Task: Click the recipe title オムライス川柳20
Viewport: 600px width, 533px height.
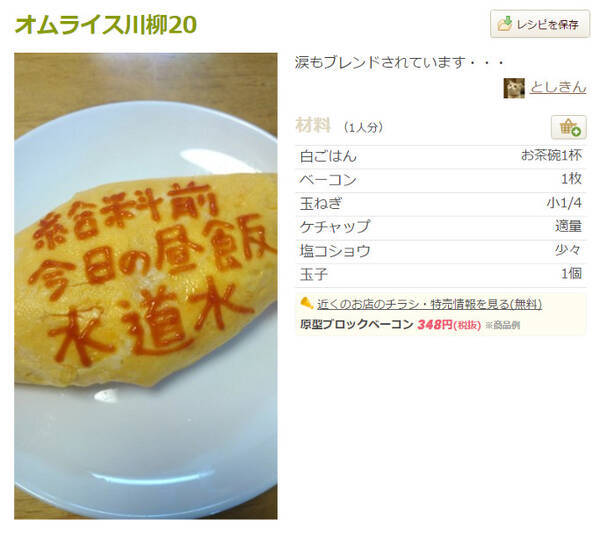Action: 106,25
